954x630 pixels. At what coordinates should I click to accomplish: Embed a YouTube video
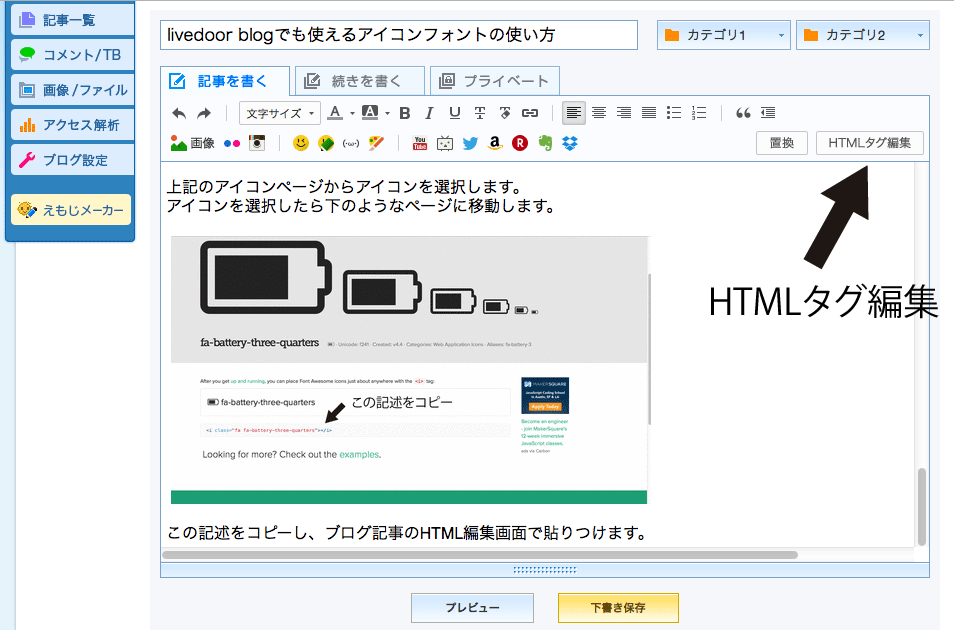pos(420,143)
